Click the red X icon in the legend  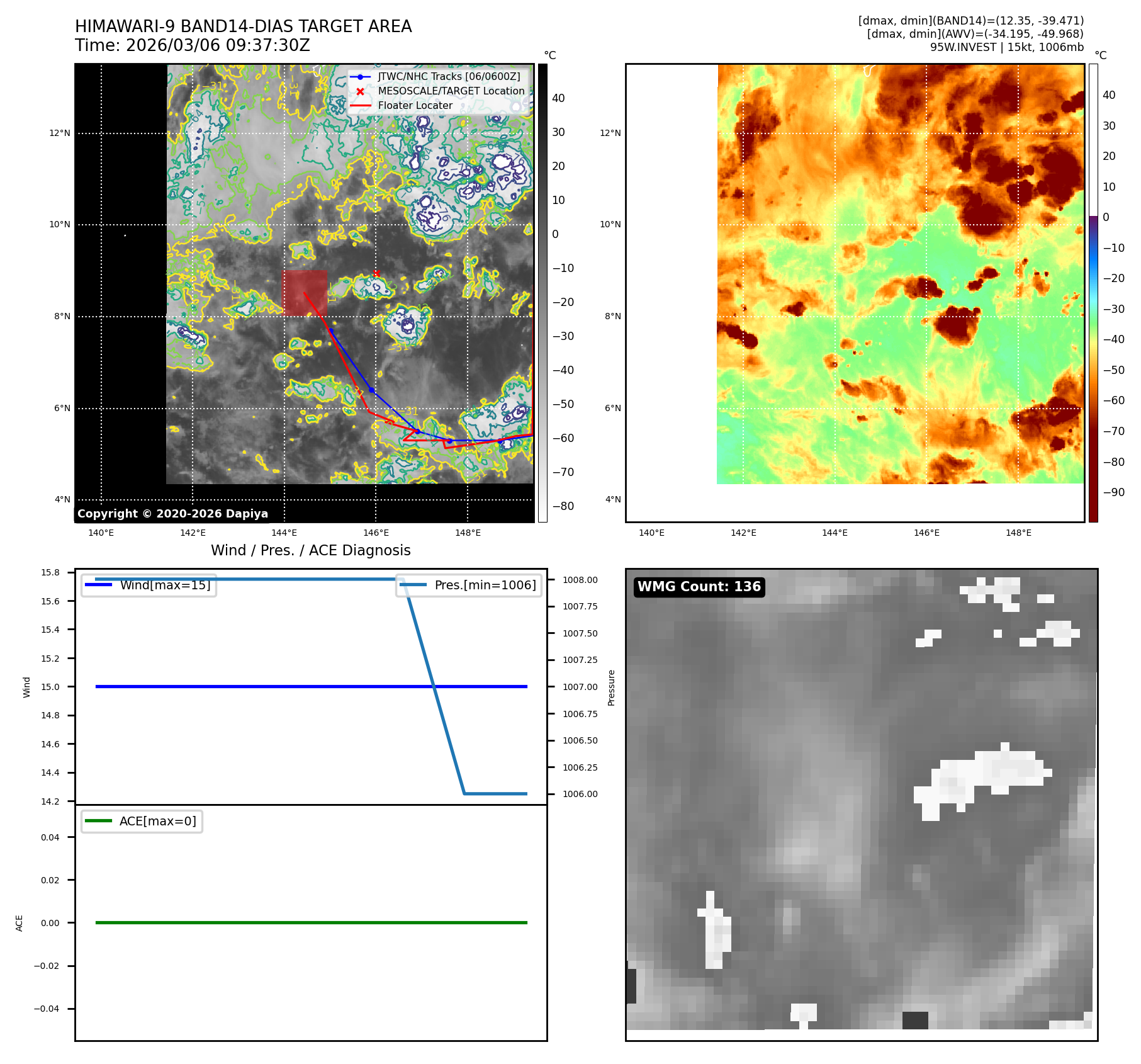click(360, 91)
